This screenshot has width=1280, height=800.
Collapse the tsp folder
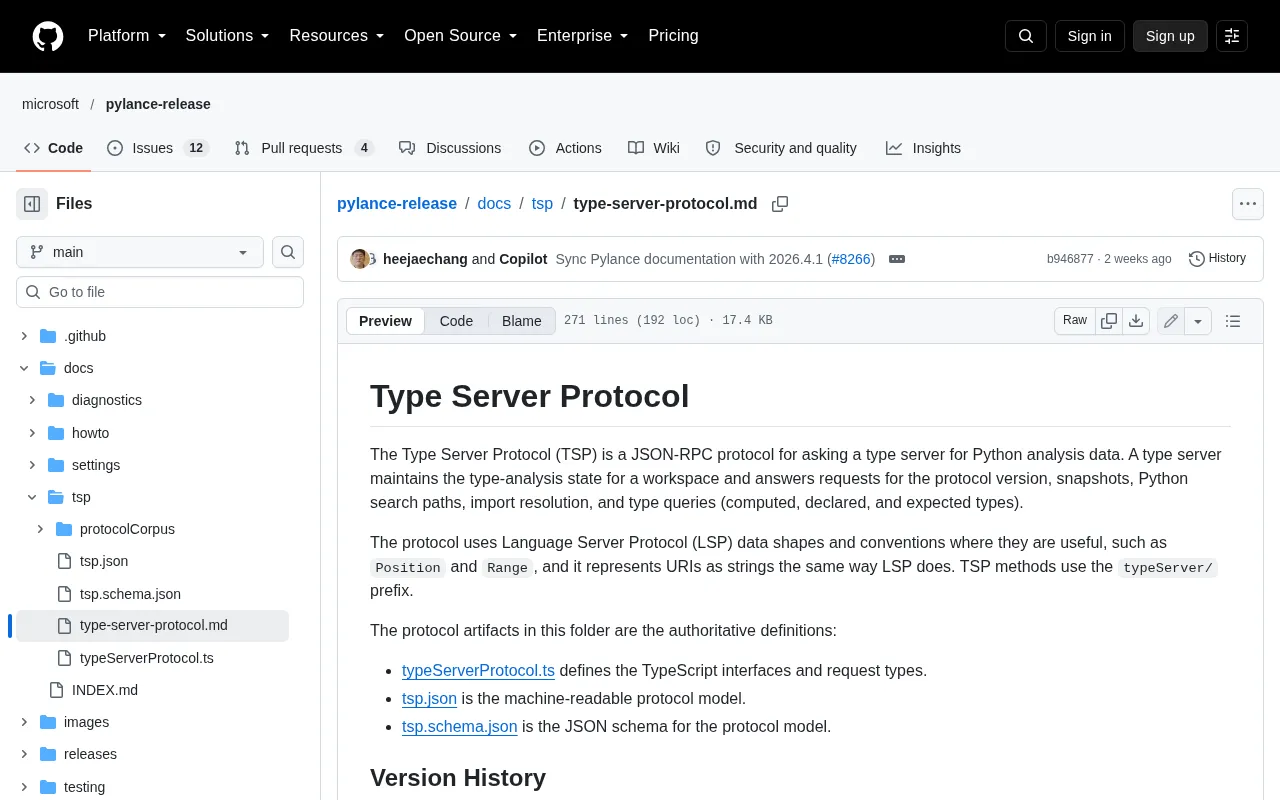click(x=33, y=497)
